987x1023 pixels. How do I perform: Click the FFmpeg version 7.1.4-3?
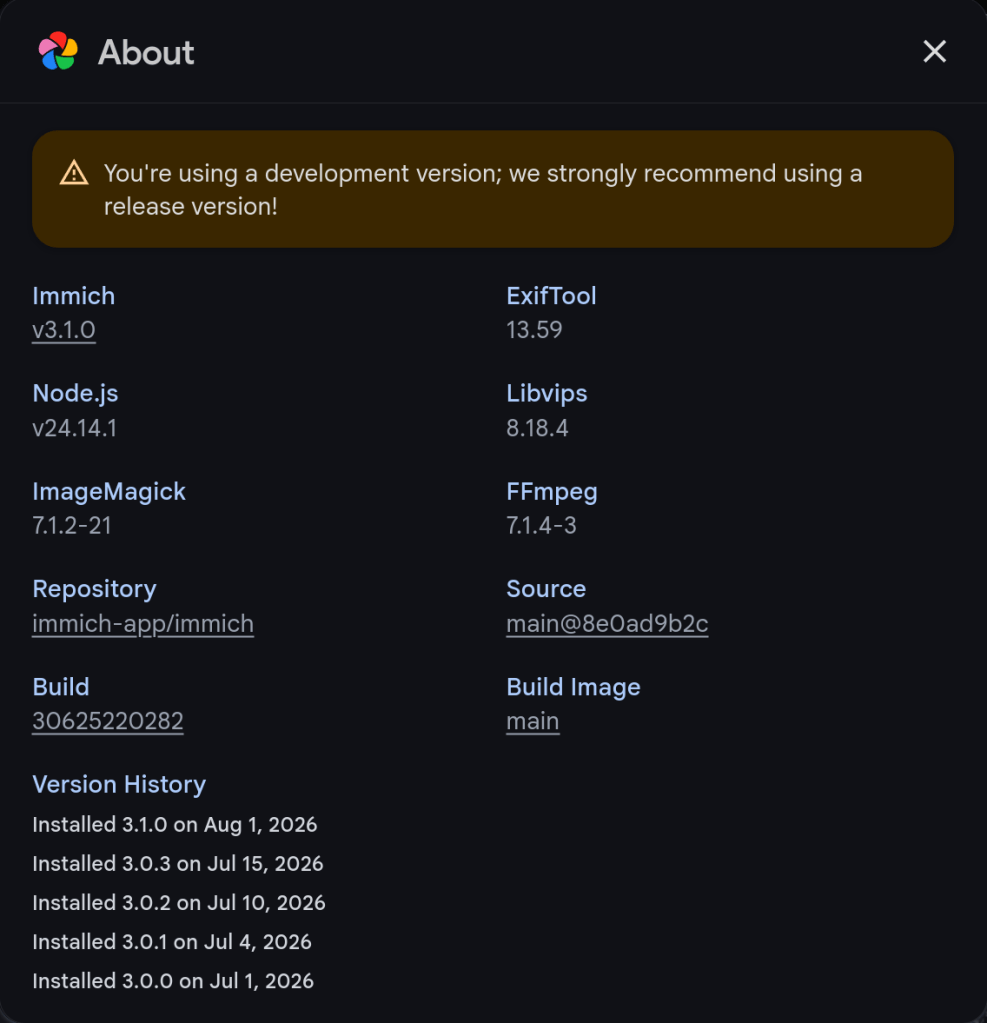541,525
